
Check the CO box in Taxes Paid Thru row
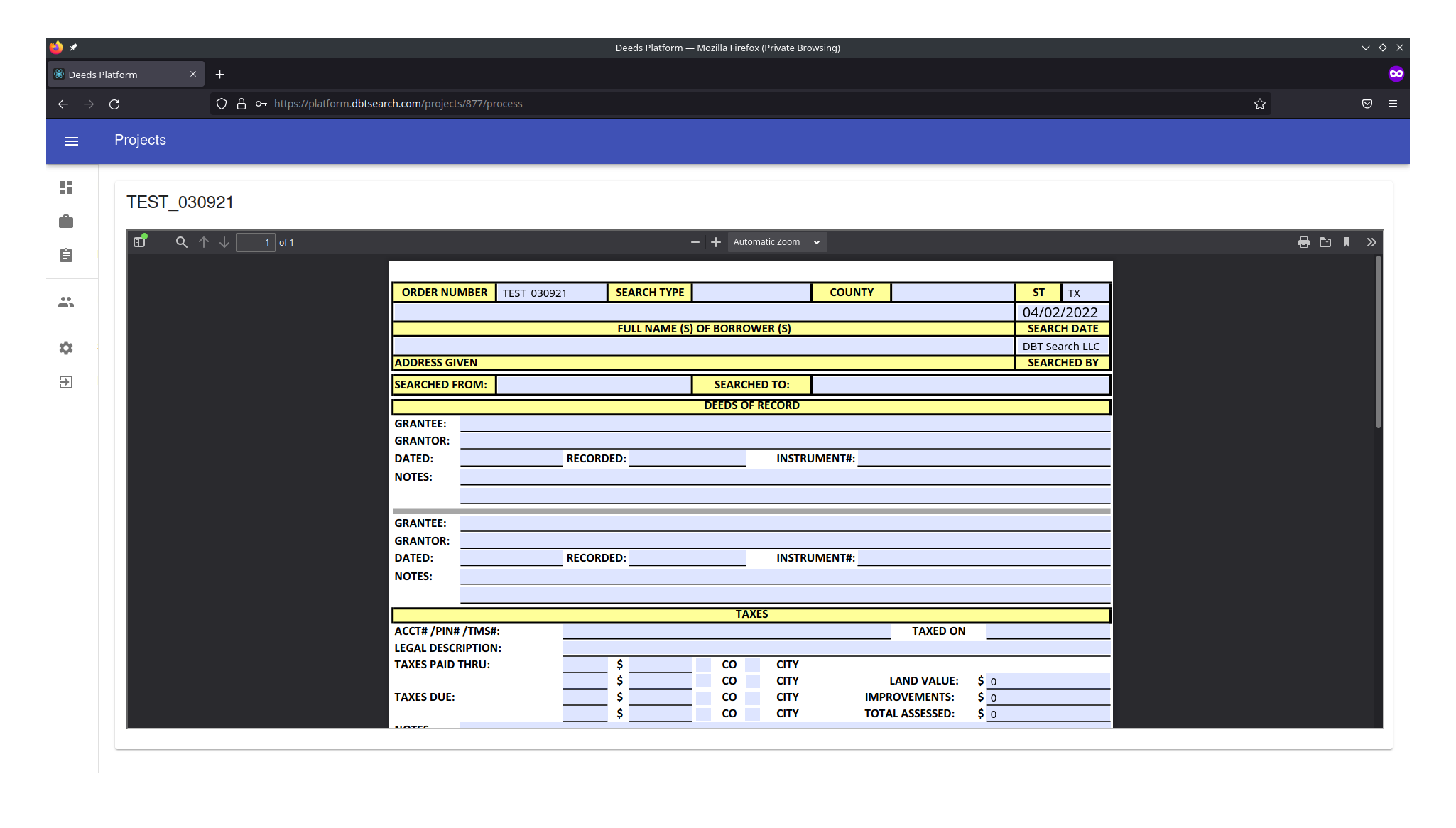tap(703, 665)
